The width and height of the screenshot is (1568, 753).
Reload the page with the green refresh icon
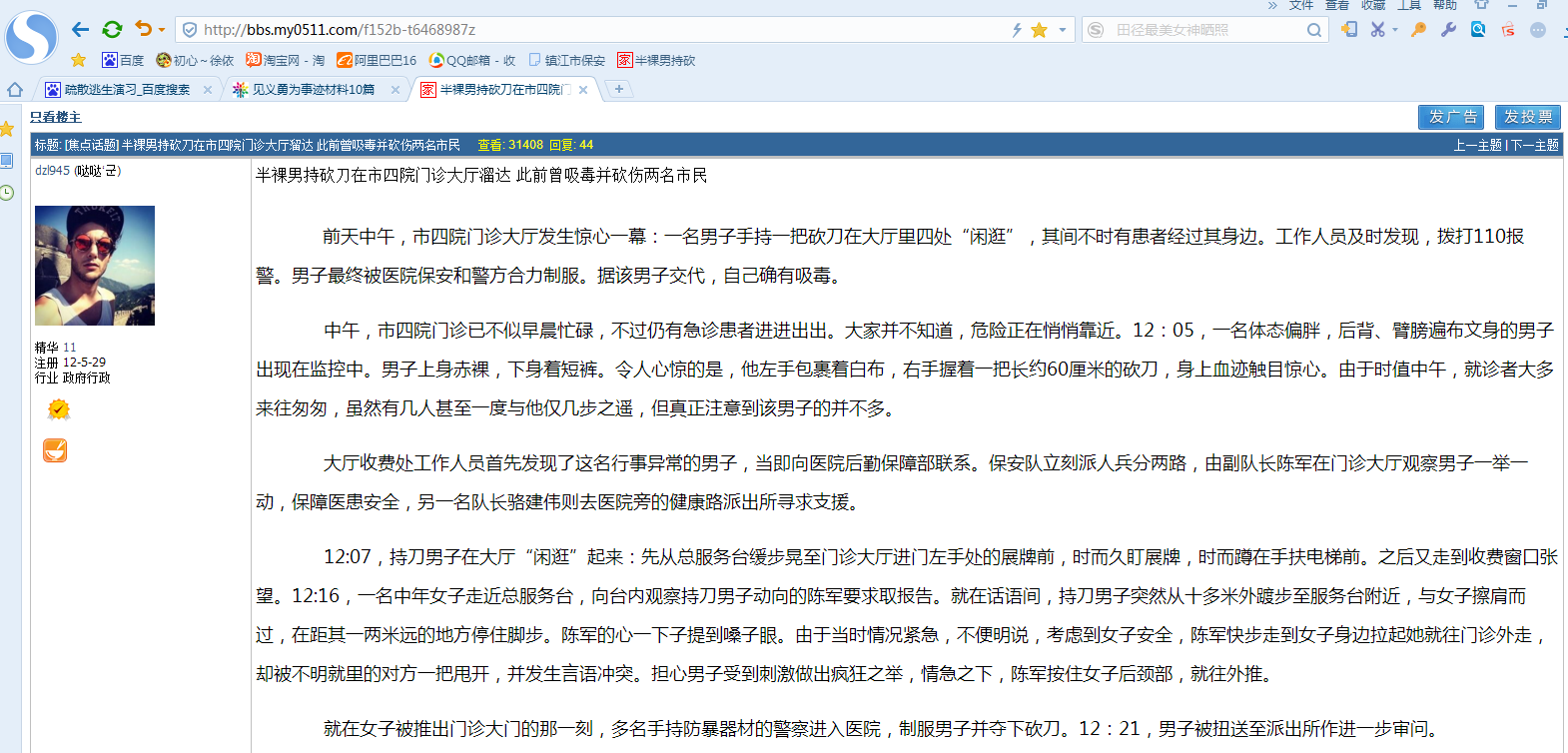[112, 29]
